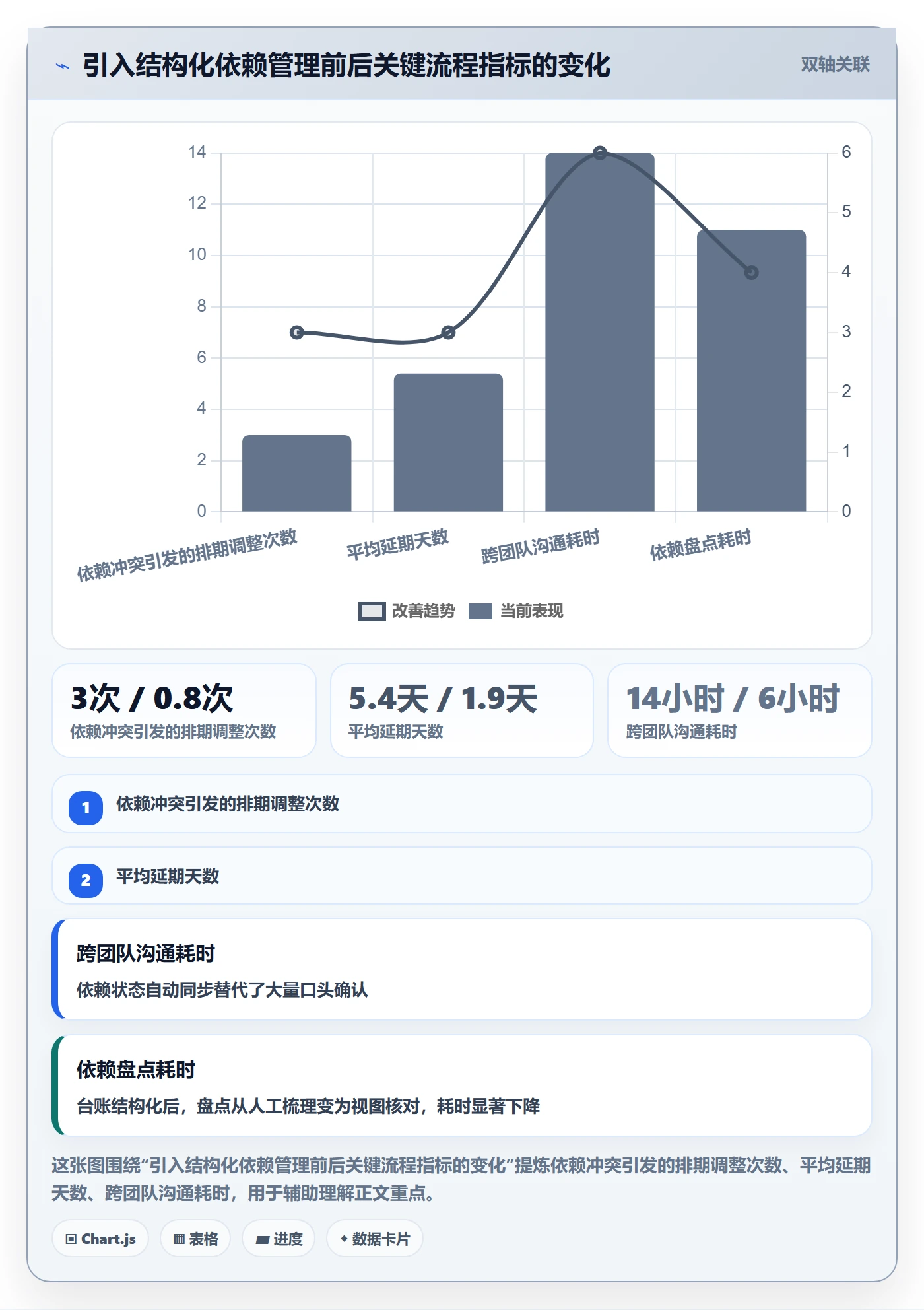Click the x-axis label 跨团队沟通耗时
This screenshot has width=924, height=1310.
pos(541,546)
